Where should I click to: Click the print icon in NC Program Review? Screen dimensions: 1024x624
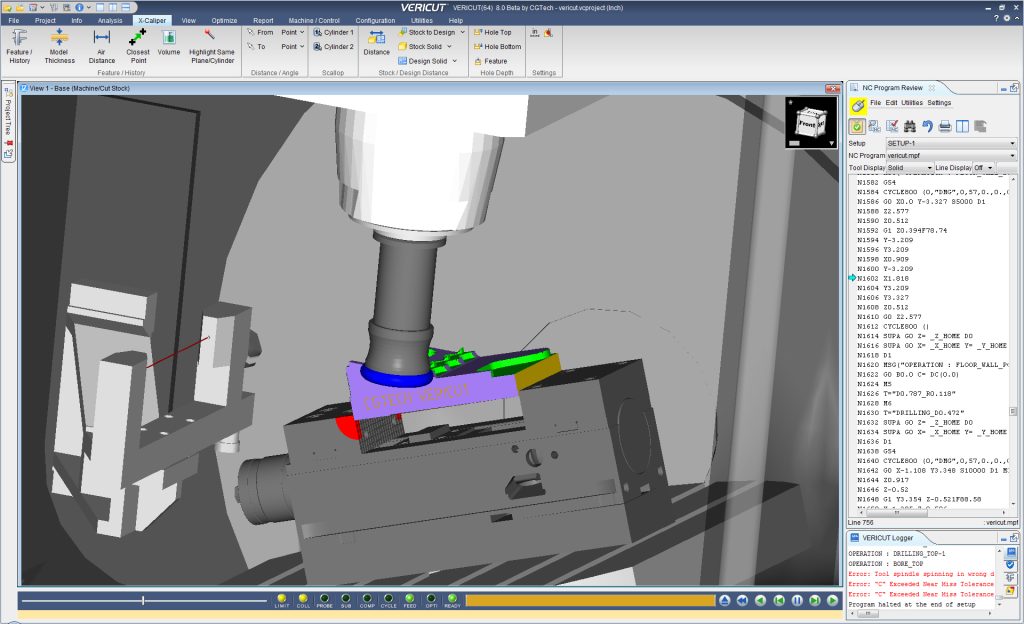[x=944, y=126]
